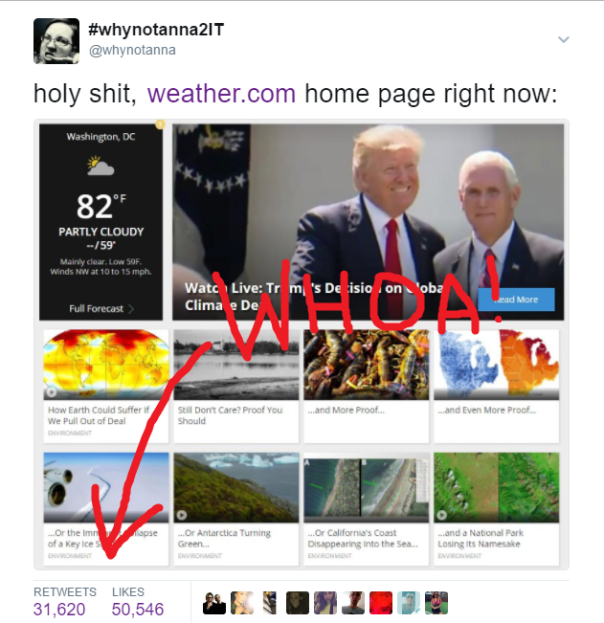Click the @whynotanna handle
Viewport: 604px width, 623px height.
[132, 50]
